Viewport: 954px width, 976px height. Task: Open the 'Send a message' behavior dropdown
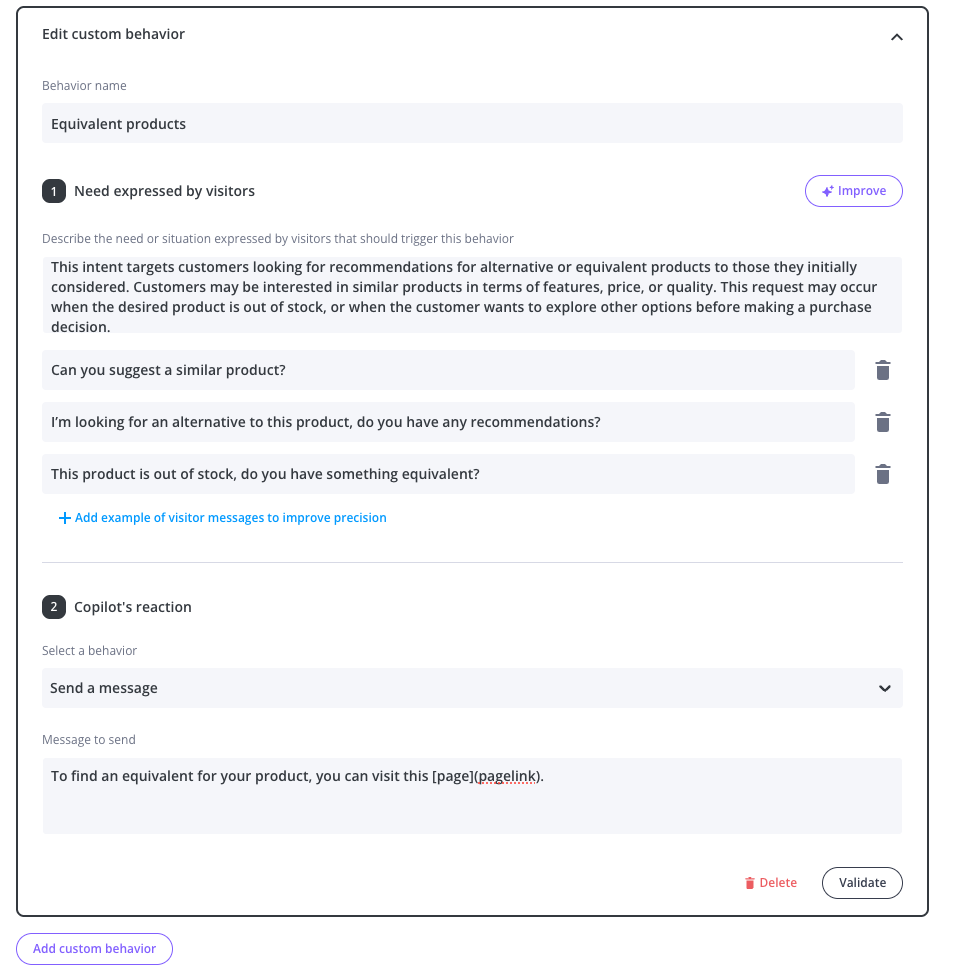(472, 689)
